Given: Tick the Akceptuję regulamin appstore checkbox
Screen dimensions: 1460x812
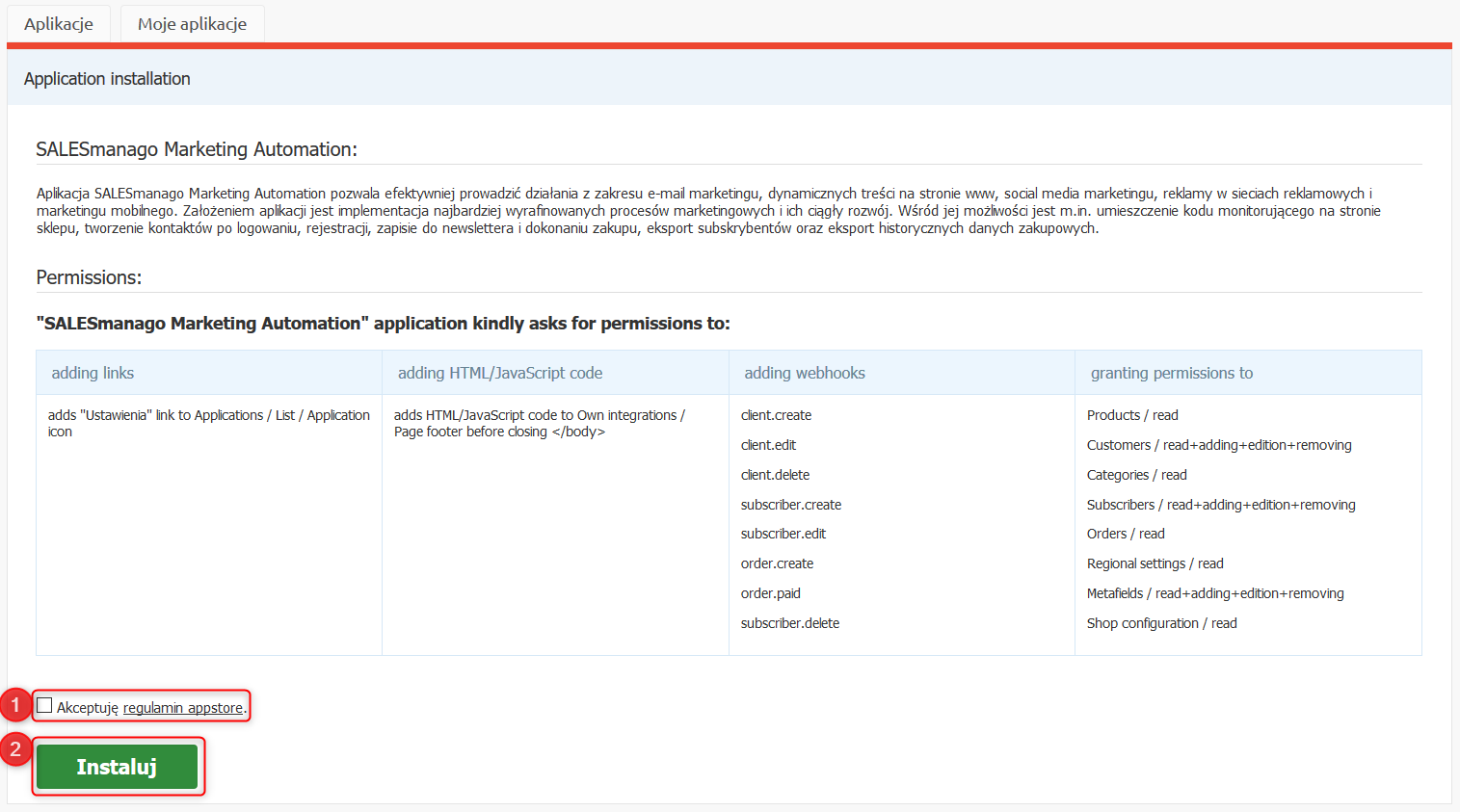Looking at the screenshot, I should [x=44, y=706].
